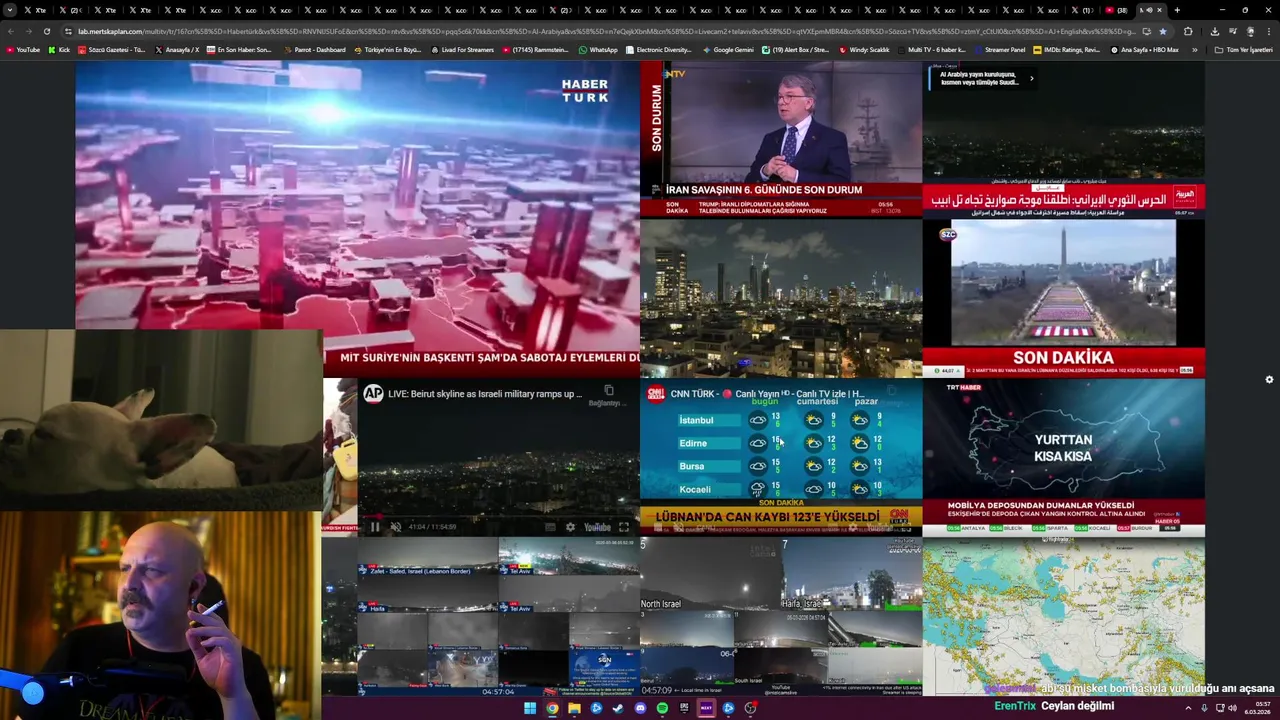Screen dimensions: 1280x720
Task: Open Spotify from the taskbar
Action: point(662,708)
